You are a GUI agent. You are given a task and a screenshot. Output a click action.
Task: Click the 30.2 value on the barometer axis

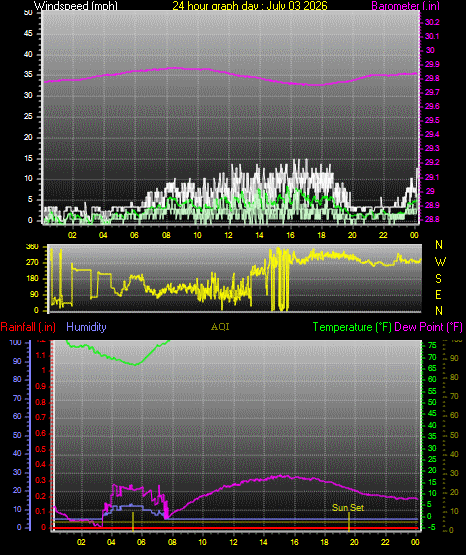pyautogui.click(x=432, y=22)
